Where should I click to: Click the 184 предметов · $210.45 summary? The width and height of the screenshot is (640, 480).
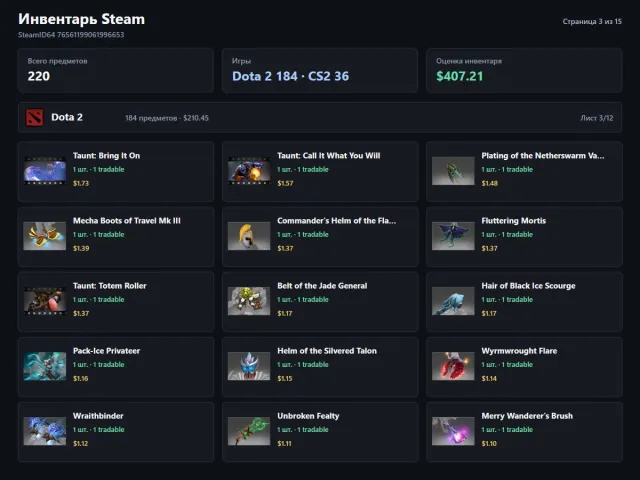[167, 118]
